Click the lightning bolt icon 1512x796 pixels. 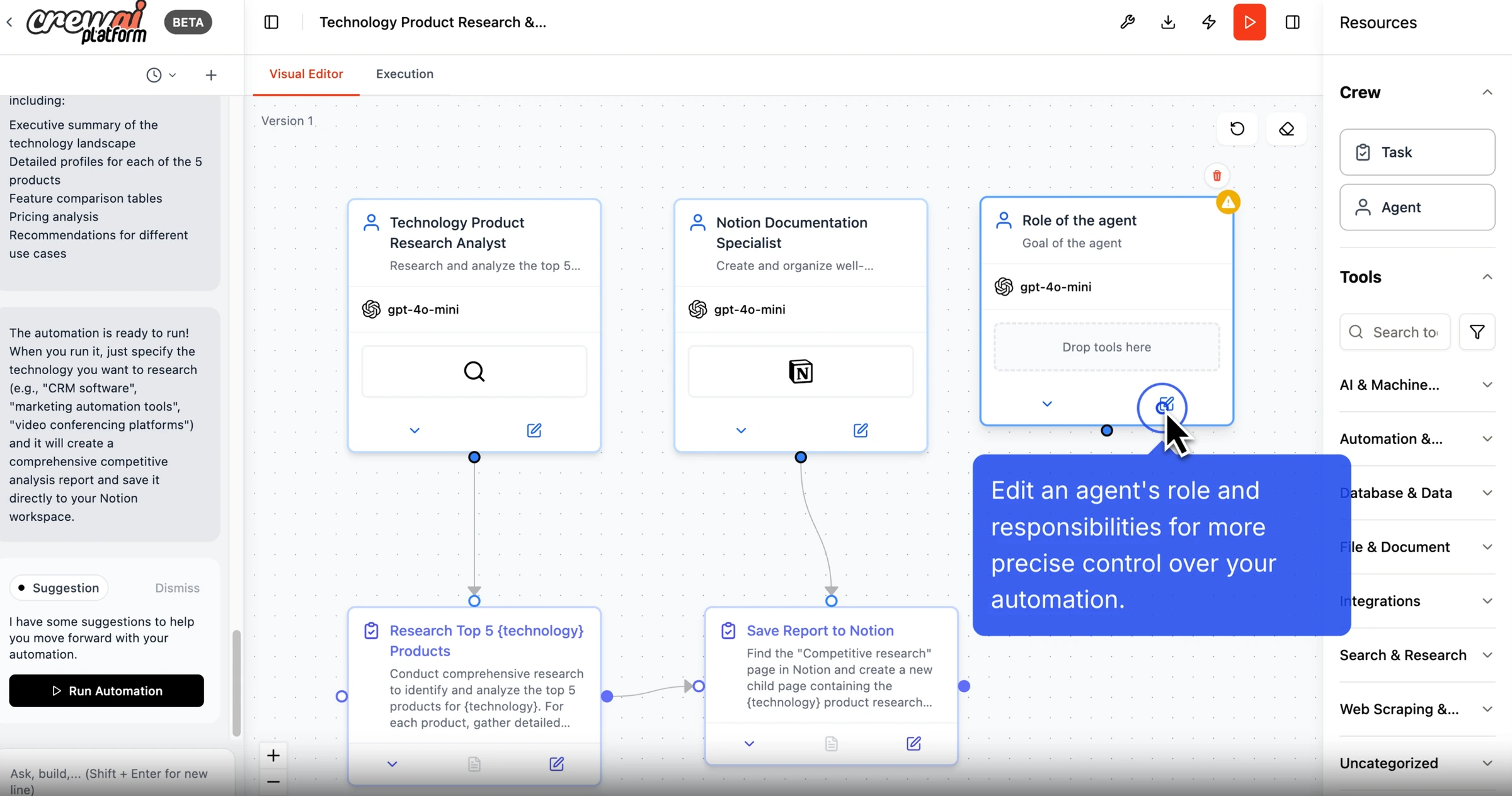(1208, 22)
